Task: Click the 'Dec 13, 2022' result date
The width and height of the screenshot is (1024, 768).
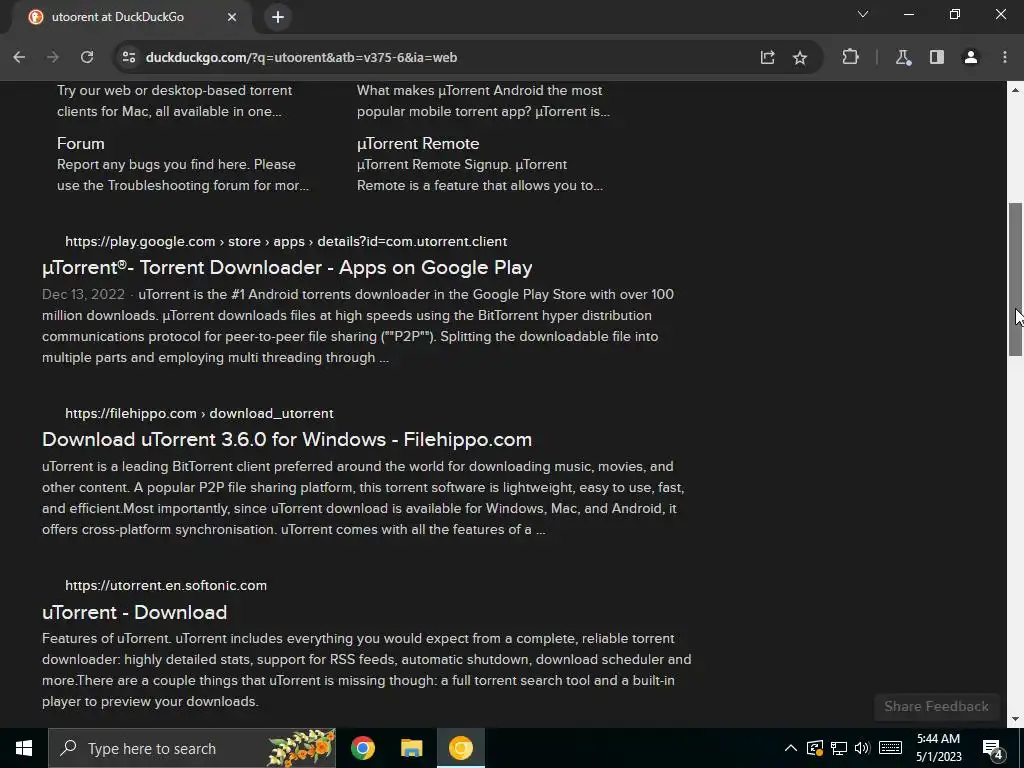Action: pyautogui.click(x=83, y=295)
